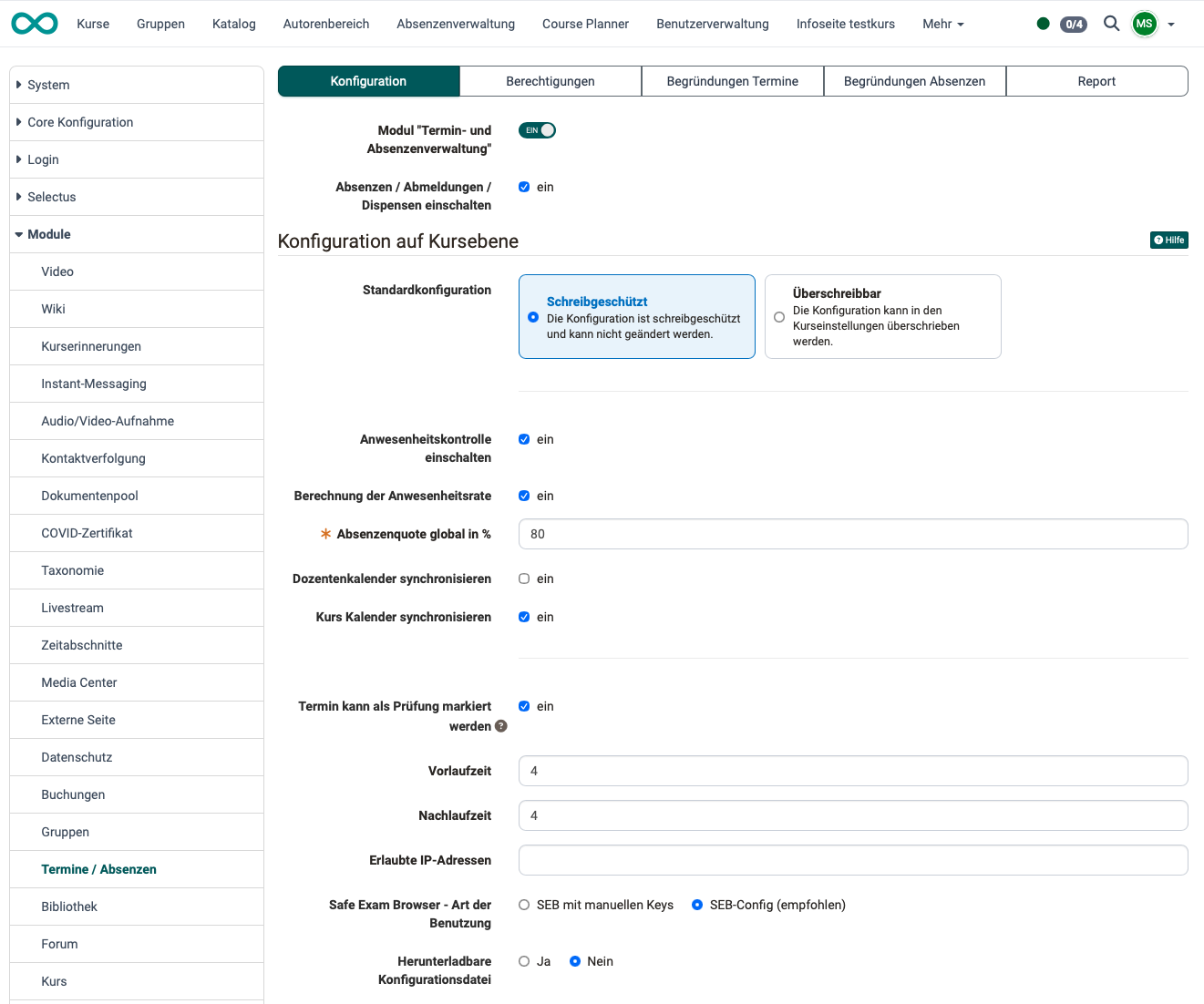The width and height of the screenshot is (1204, 1004).
Task: Open Kontaktverfolgung in sidebar
Action: click(137, 458)
